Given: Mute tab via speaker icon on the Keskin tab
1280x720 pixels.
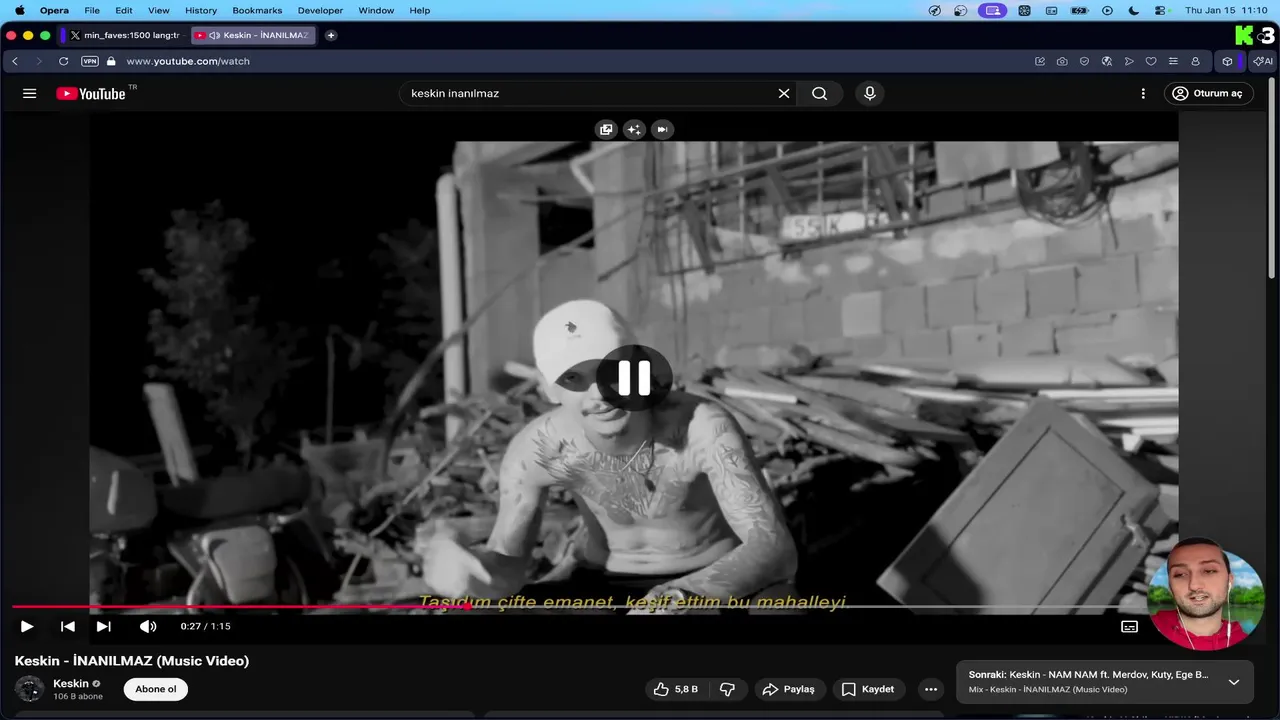Looking at the screenshot, I should 214,35.
